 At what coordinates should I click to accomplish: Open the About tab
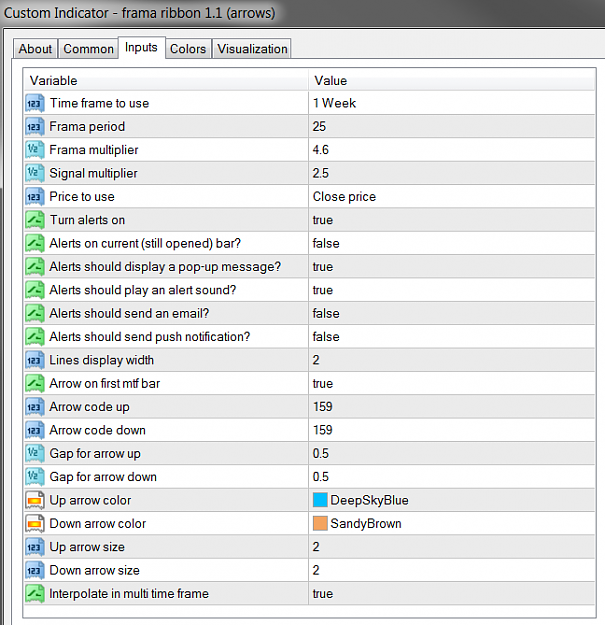click(35, 49)
